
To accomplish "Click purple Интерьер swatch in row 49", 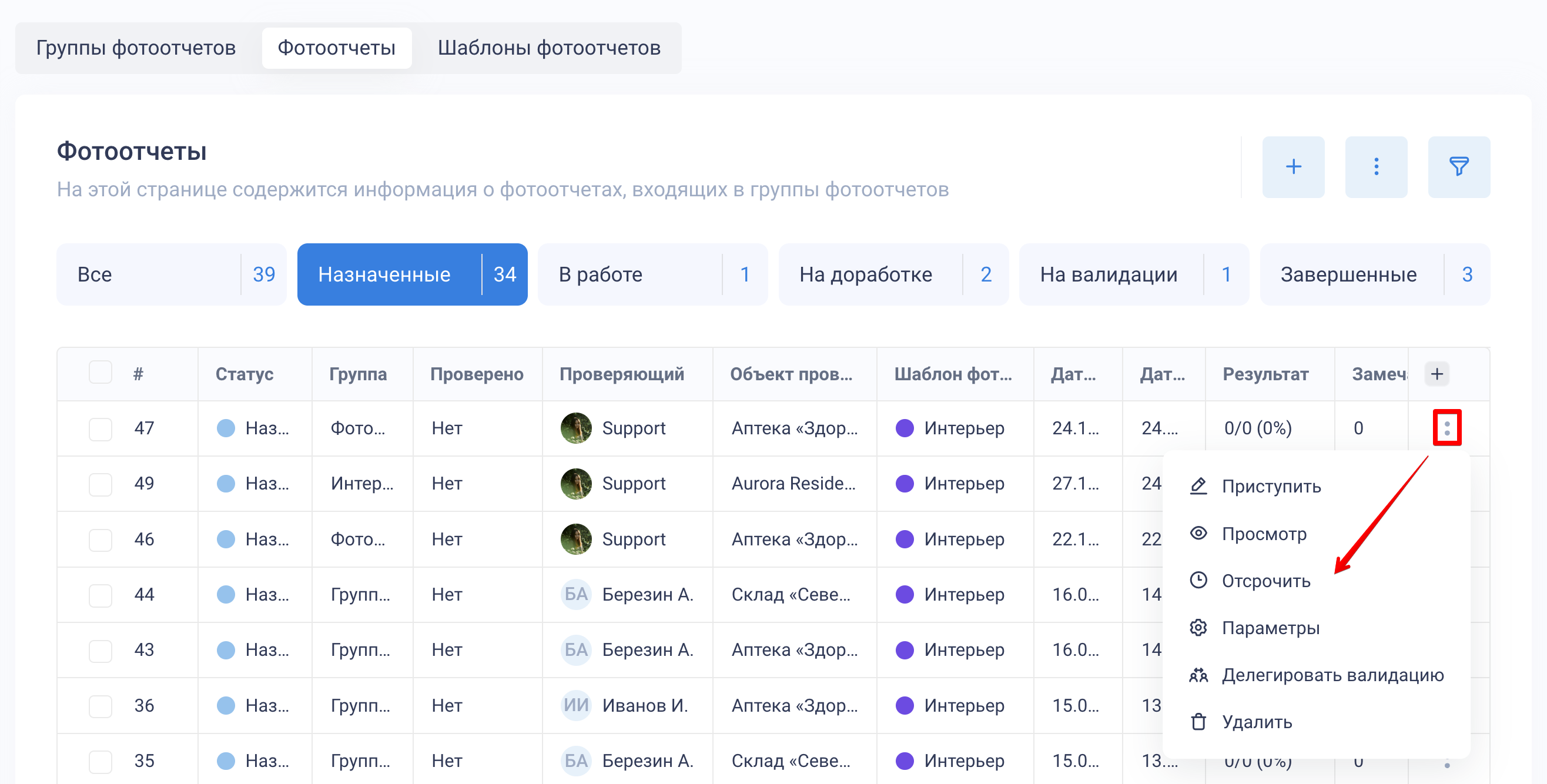I will tap(904, 484).
